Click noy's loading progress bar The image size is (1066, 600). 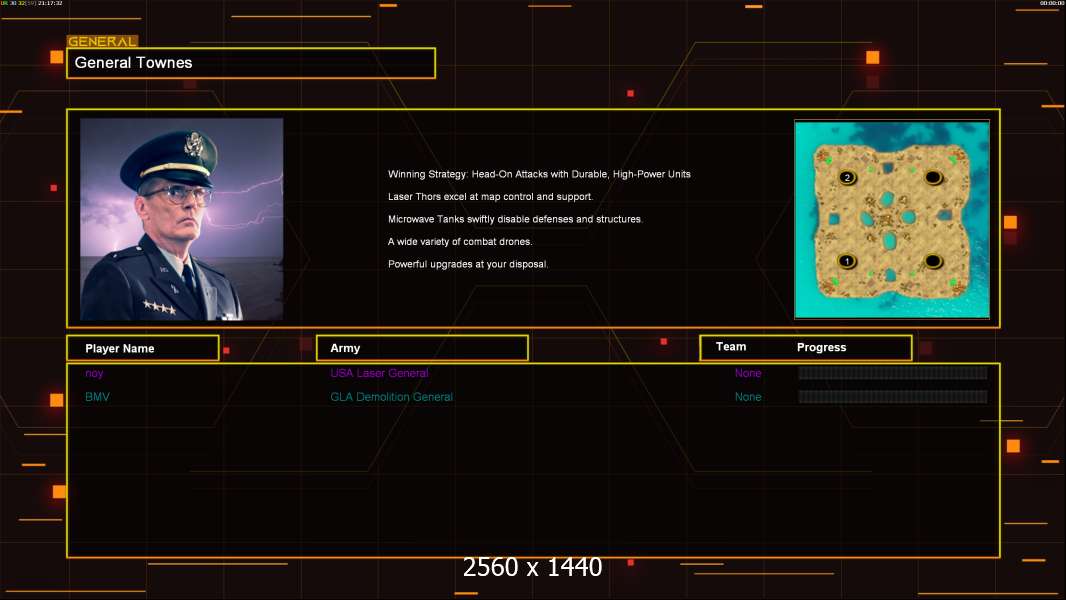pyautogui.click(x=893, y=372)
